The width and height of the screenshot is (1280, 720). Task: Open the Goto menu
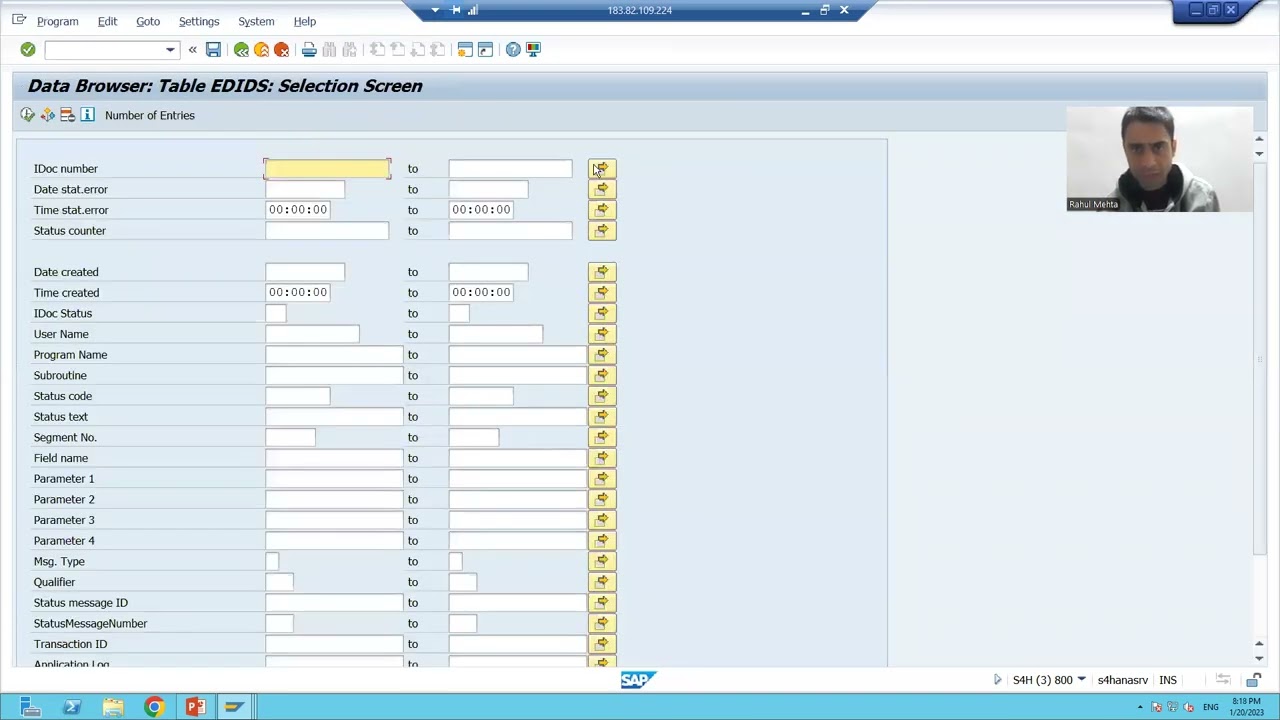(148, 21)
